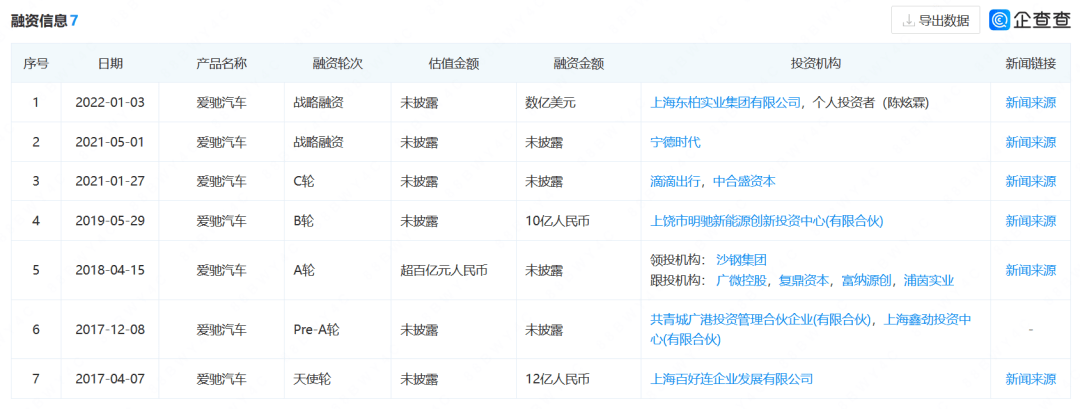Open 广微控股 investor link
1080x409 pixels.
pos(741,280)
